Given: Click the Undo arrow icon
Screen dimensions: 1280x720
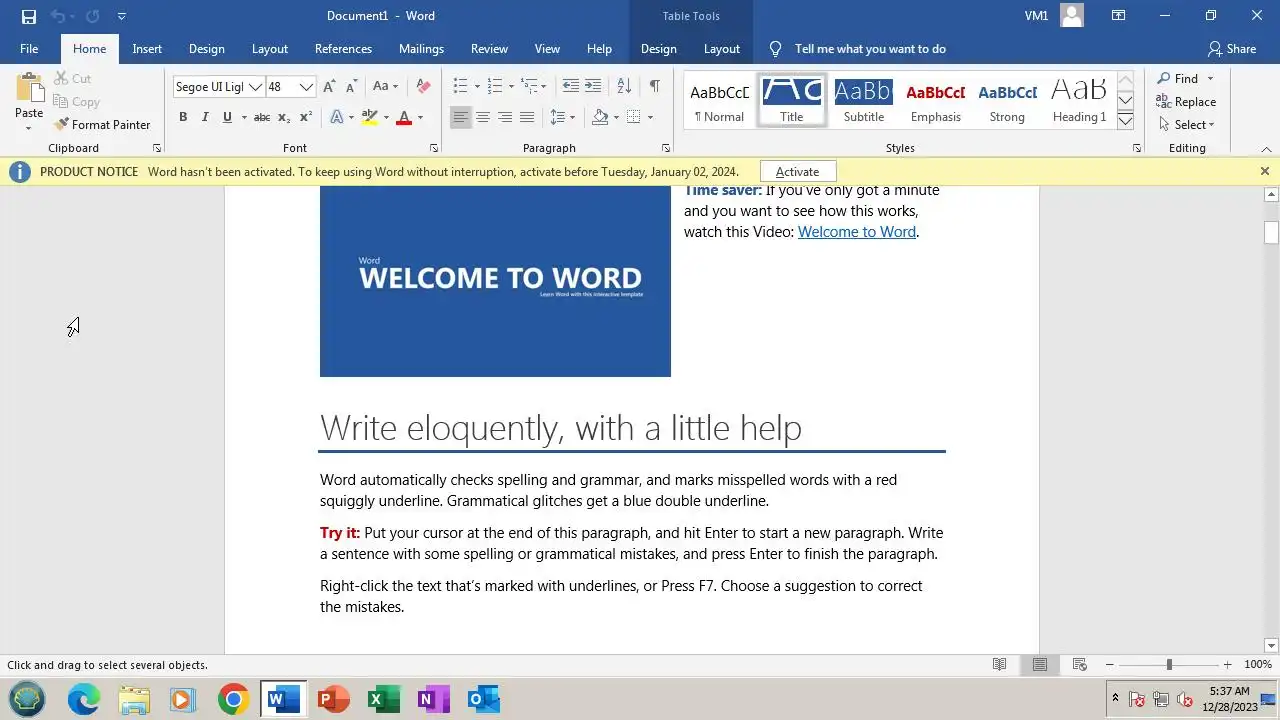Looking at the screenshot, I should (x=58, y=16).
